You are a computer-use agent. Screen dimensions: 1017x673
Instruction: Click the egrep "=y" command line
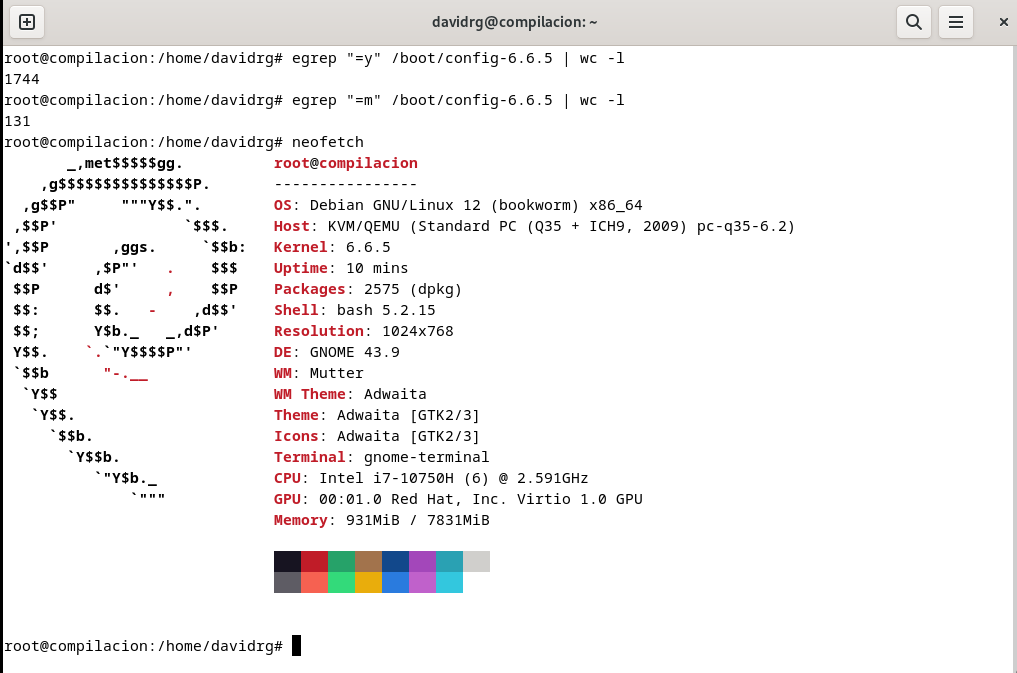coord(315,58)
